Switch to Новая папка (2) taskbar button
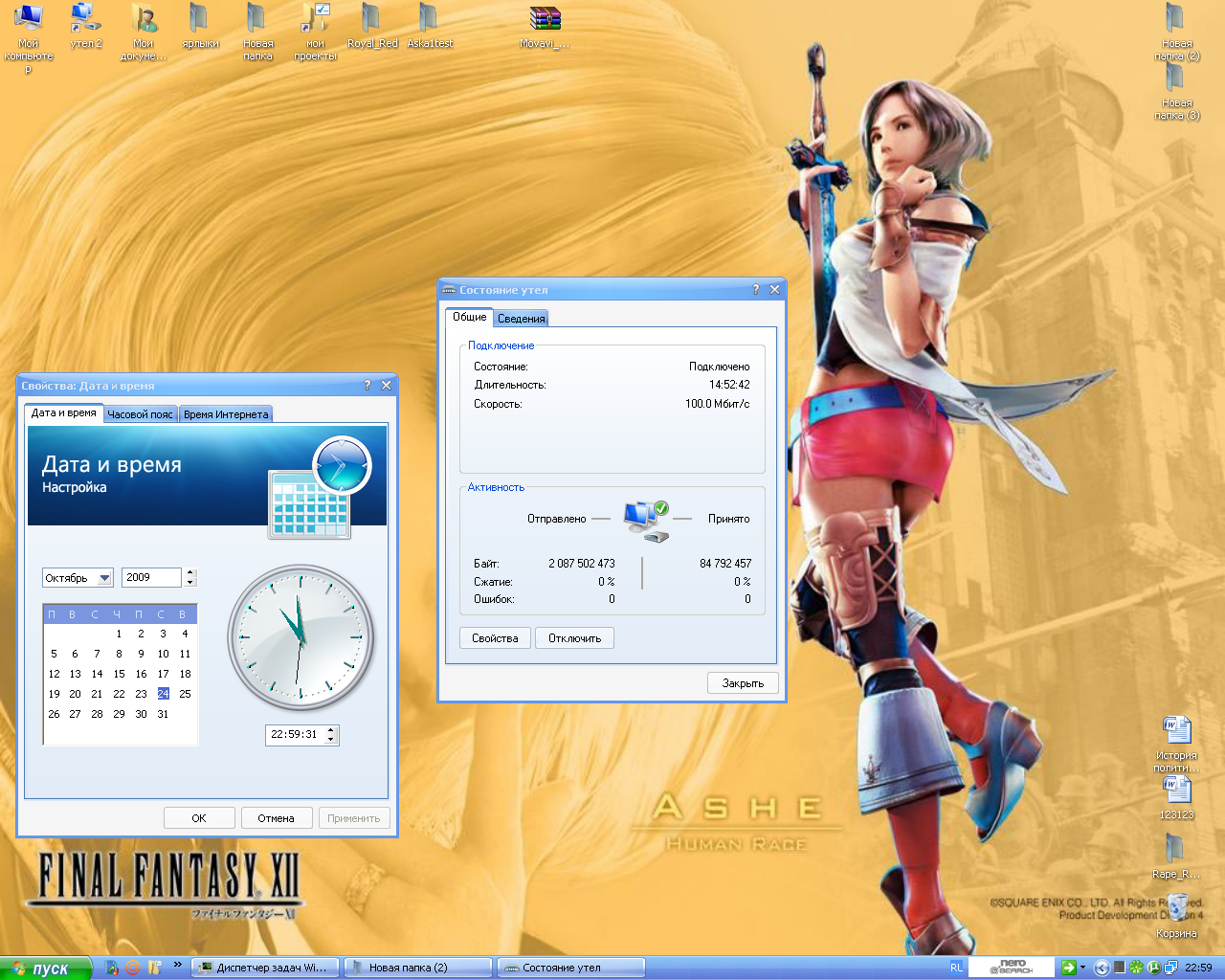Viewport: 1225px width, 980px height. coord(417,968)
